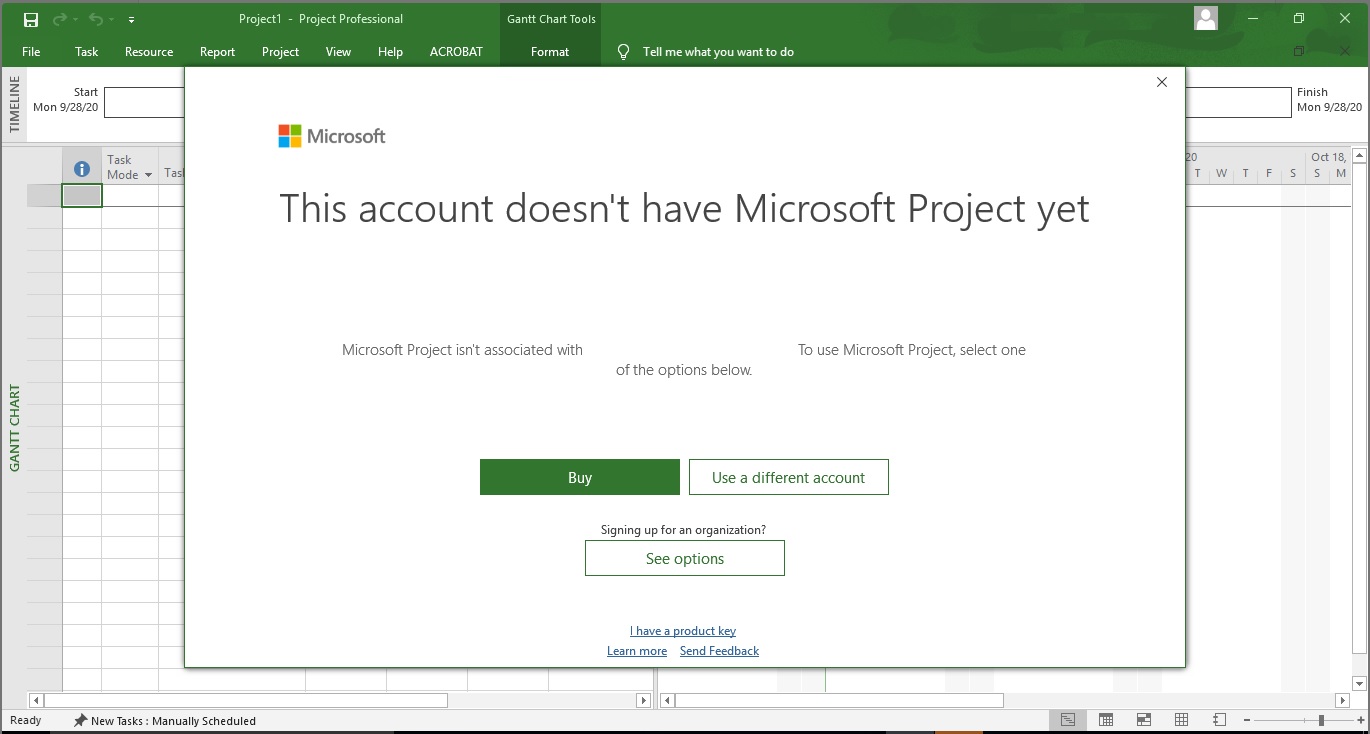
Task: Click the Redo arrow icon
Action: click(x=59, y=19)
